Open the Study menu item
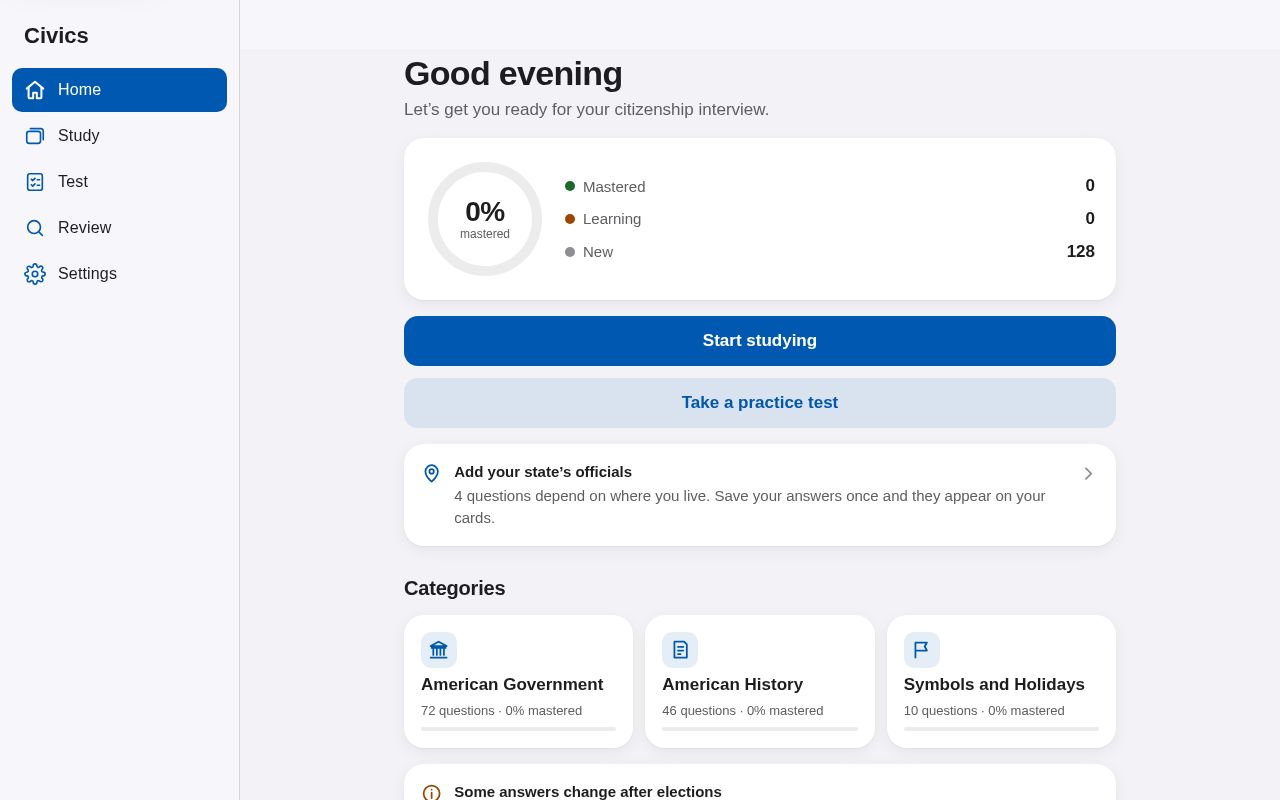Screen dimensions: 1280x800 pyautogui.click(x=119, y=136)
